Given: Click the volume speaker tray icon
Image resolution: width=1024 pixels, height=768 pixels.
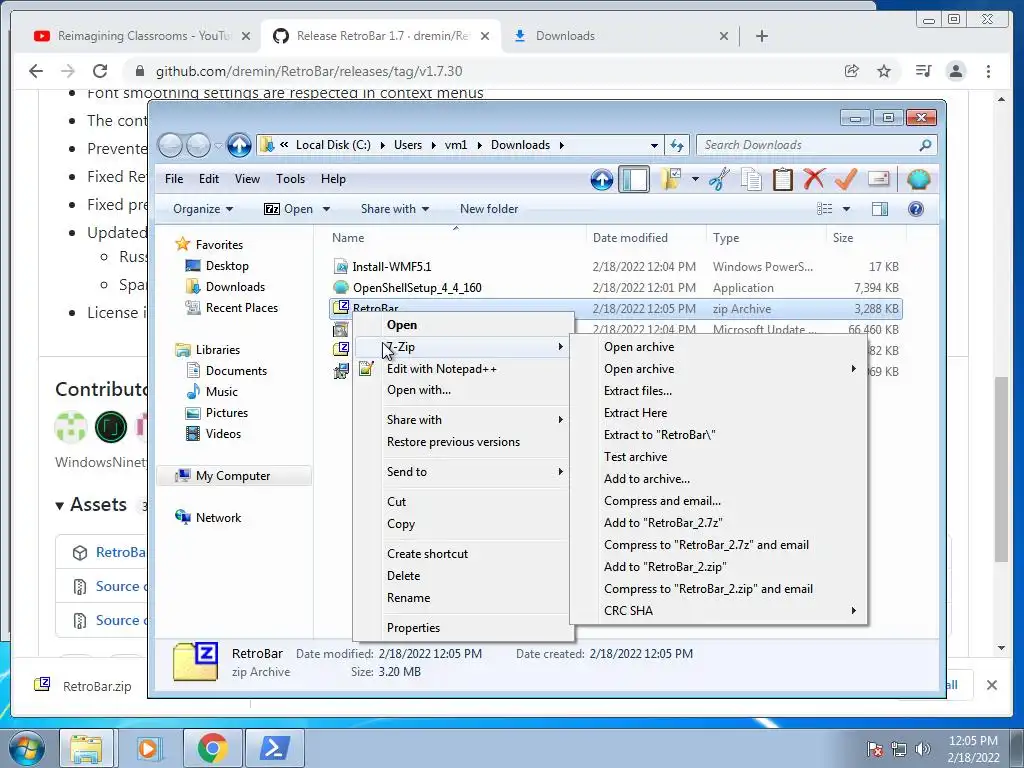Looking at the screenshot, I should (x=923, y=749).
